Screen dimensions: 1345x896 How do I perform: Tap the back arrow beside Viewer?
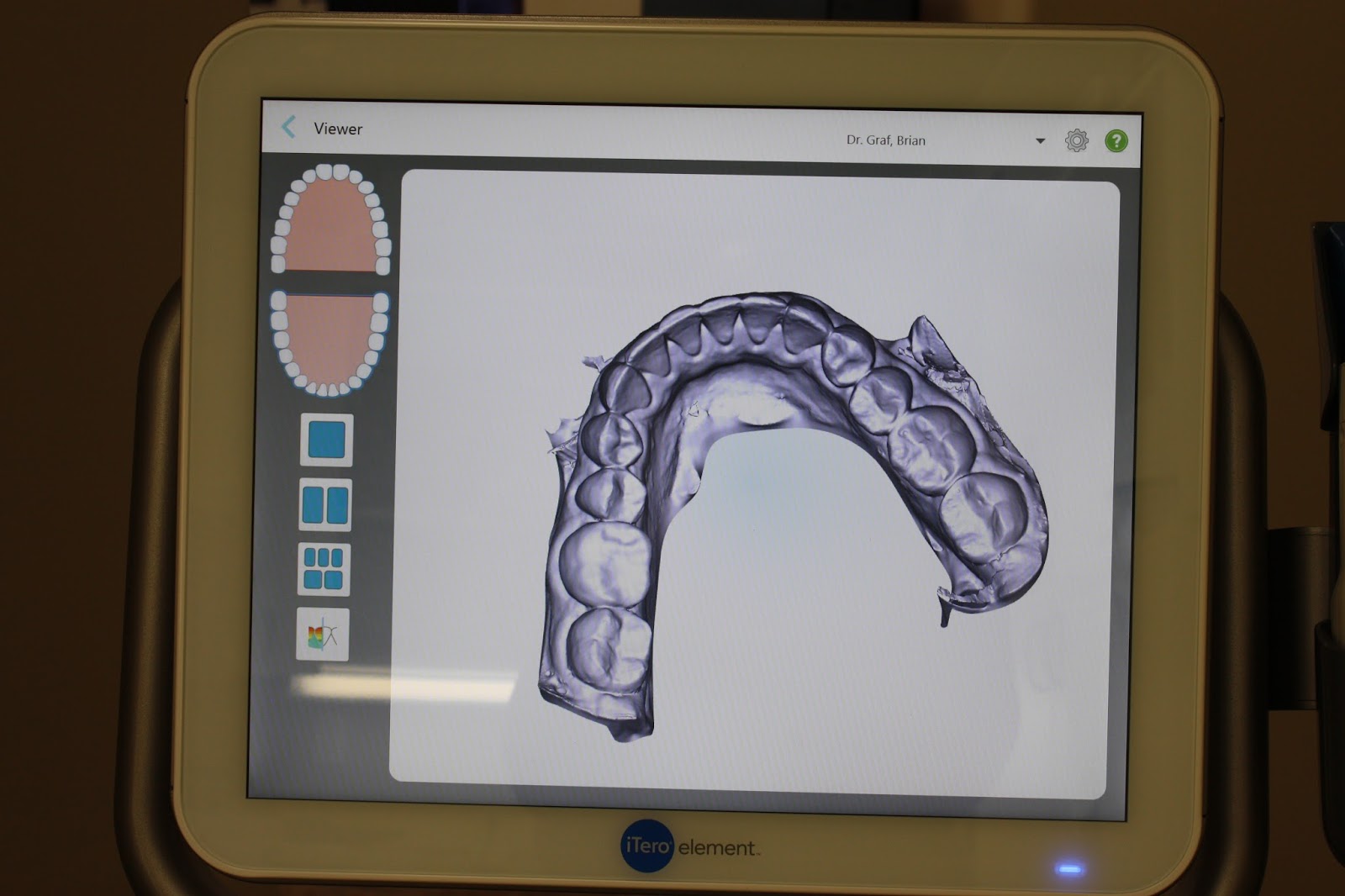coord(289,127)
